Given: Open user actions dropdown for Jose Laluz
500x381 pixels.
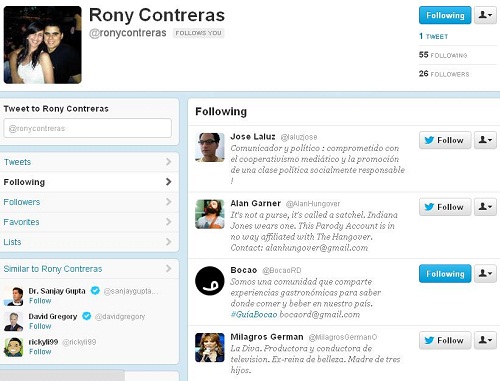Looking at the screenshot, I should point(485,140).
